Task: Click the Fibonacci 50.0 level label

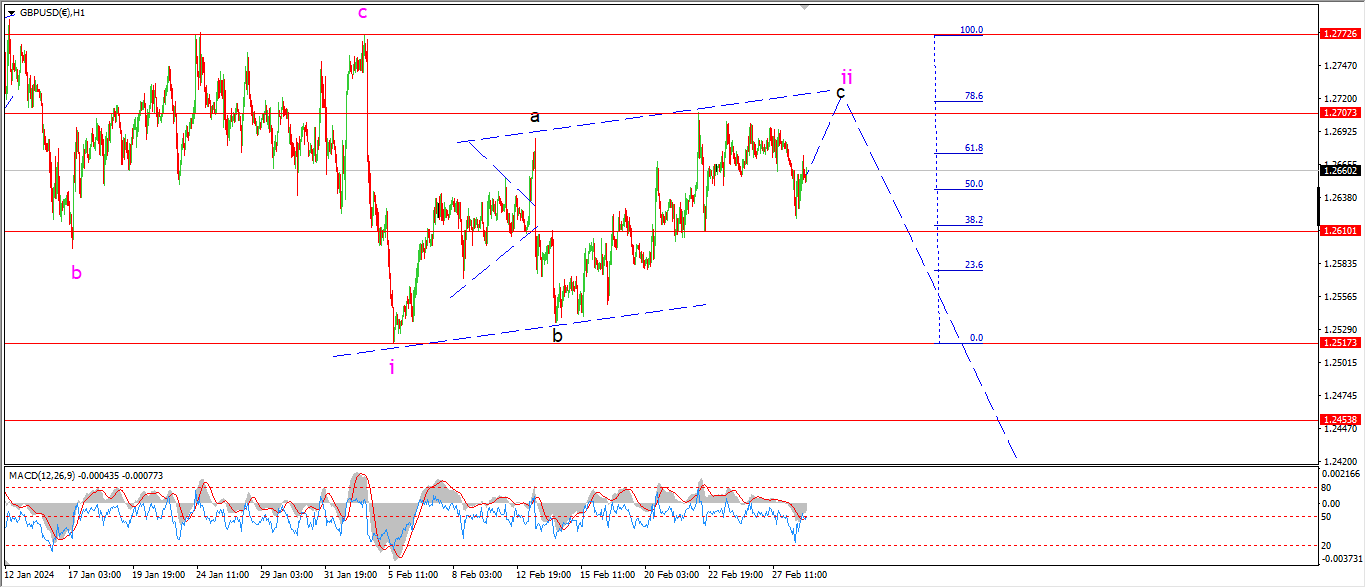Action: [973, 184]
